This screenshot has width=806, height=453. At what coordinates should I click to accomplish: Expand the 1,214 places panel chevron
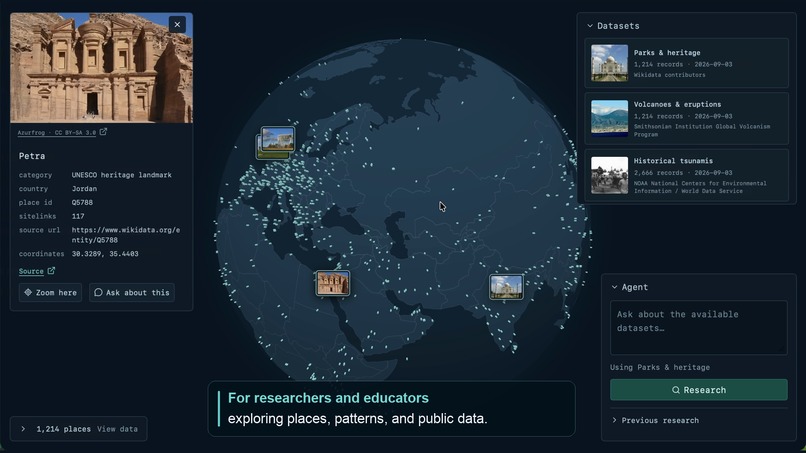pyautogui.click(x=23, y=429)
